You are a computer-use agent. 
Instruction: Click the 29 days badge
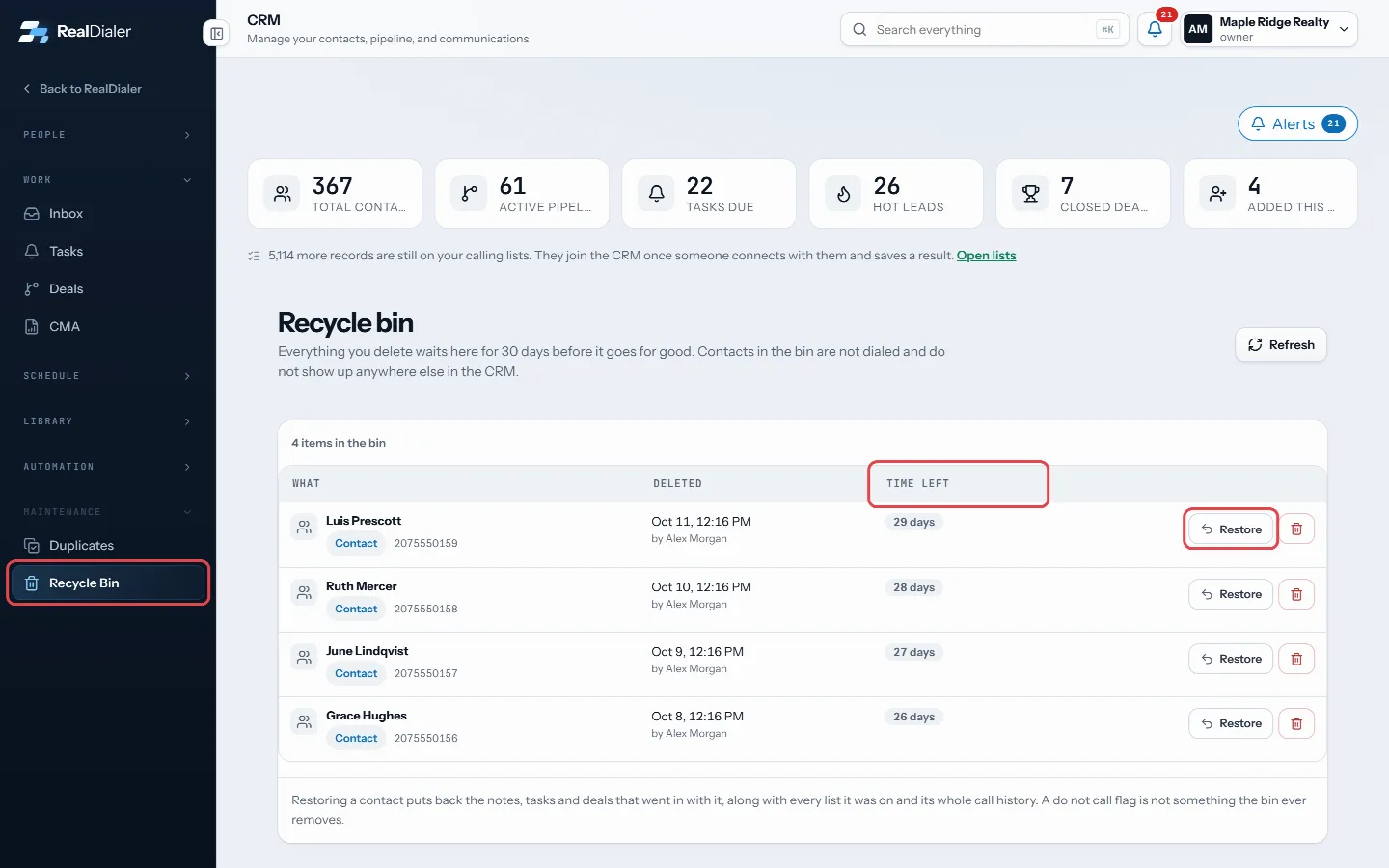click(913, 522)
